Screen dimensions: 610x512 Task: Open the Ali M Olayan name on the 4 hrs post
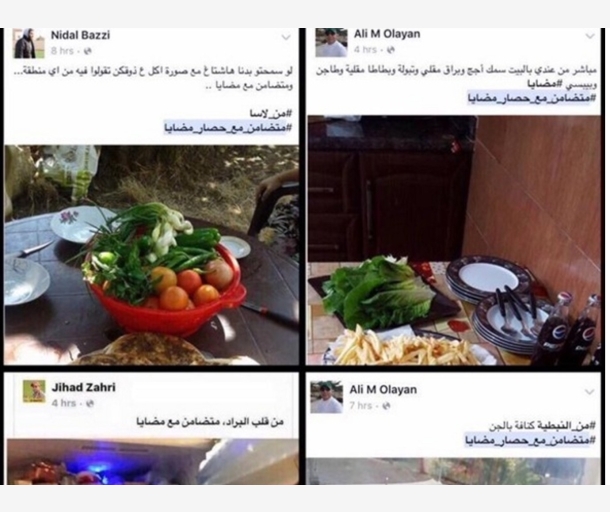tap(387, 34)
